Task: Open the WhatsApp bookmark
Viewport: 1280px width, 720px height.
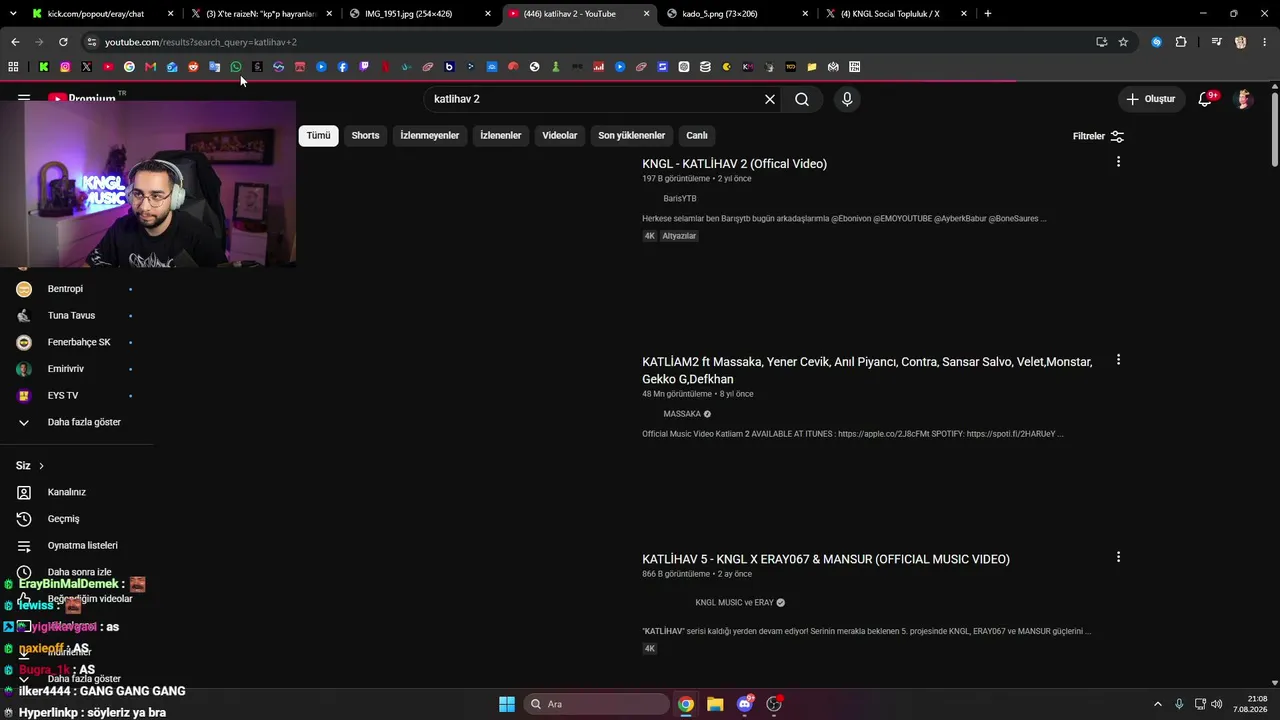Action: point(236,67)
